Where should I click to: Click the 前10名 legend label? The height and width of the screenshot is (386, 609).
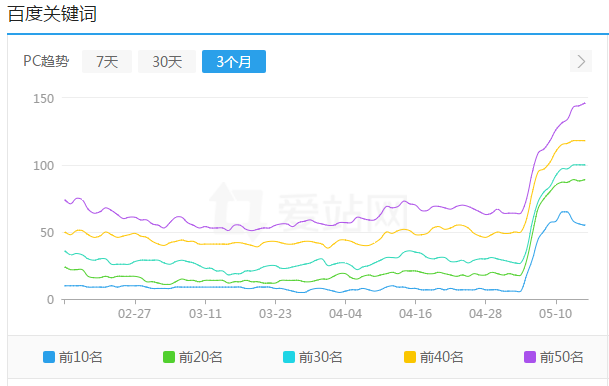point(81,357)
